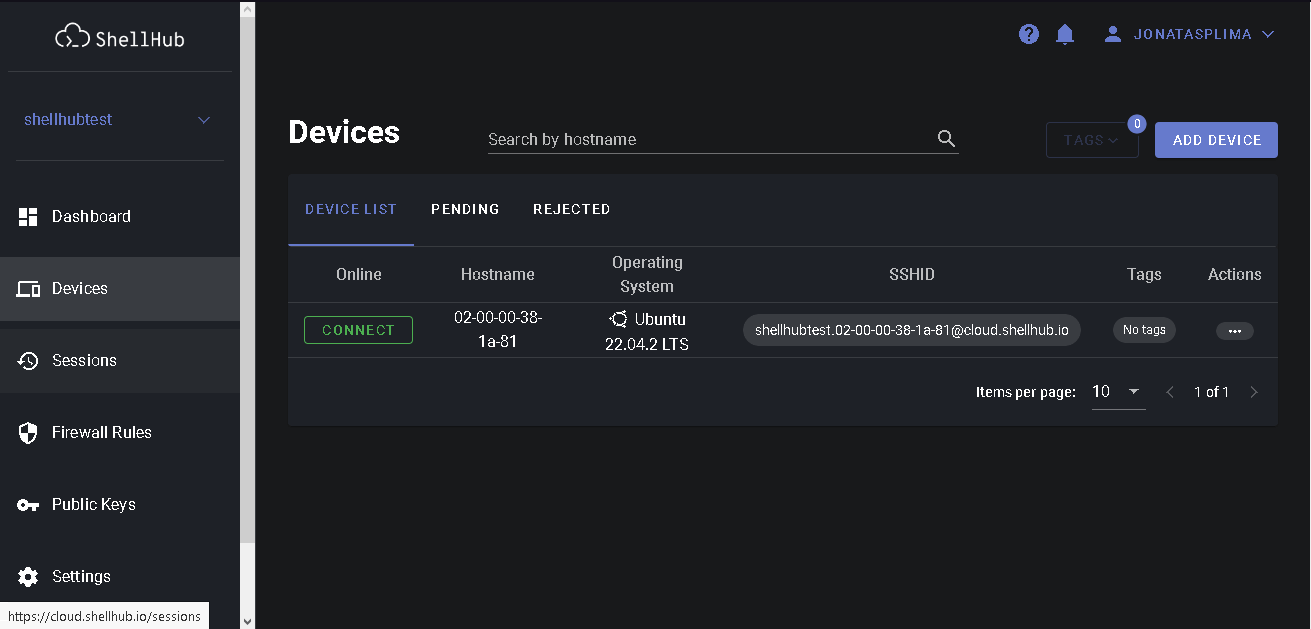The height and width of the screenshot is (629, 1311).
Task: Click the Dashboard grid icon
Action: click(28, 216)
